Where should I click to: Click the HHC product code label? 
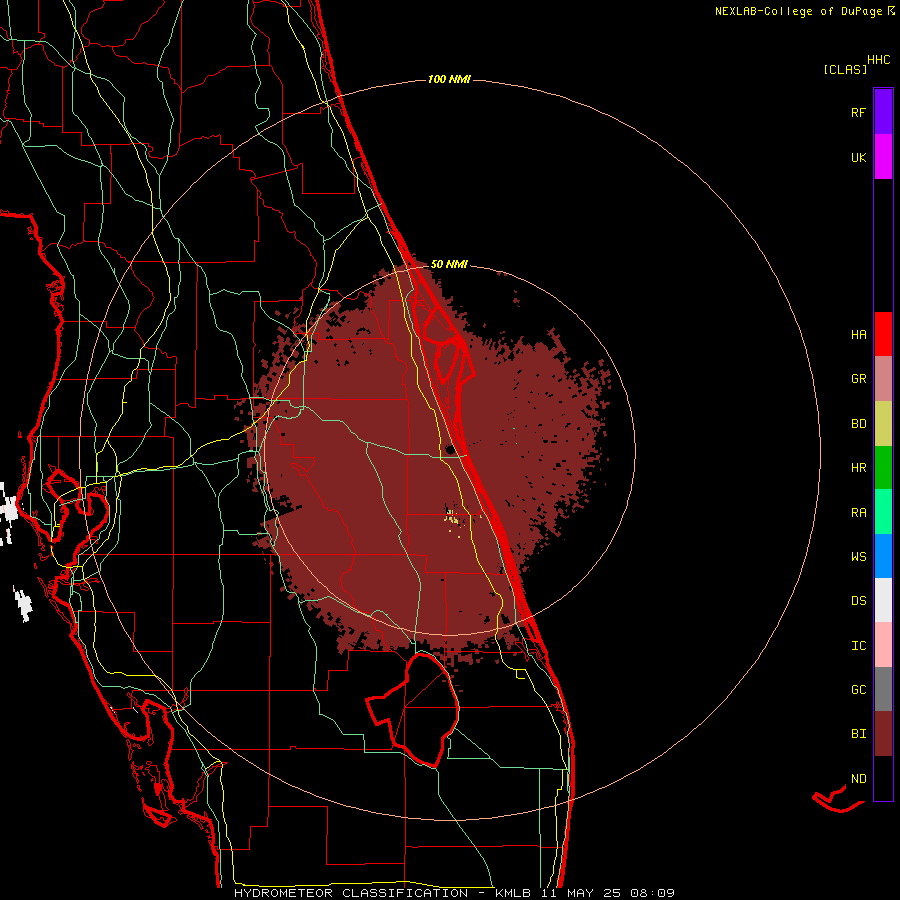878,60
